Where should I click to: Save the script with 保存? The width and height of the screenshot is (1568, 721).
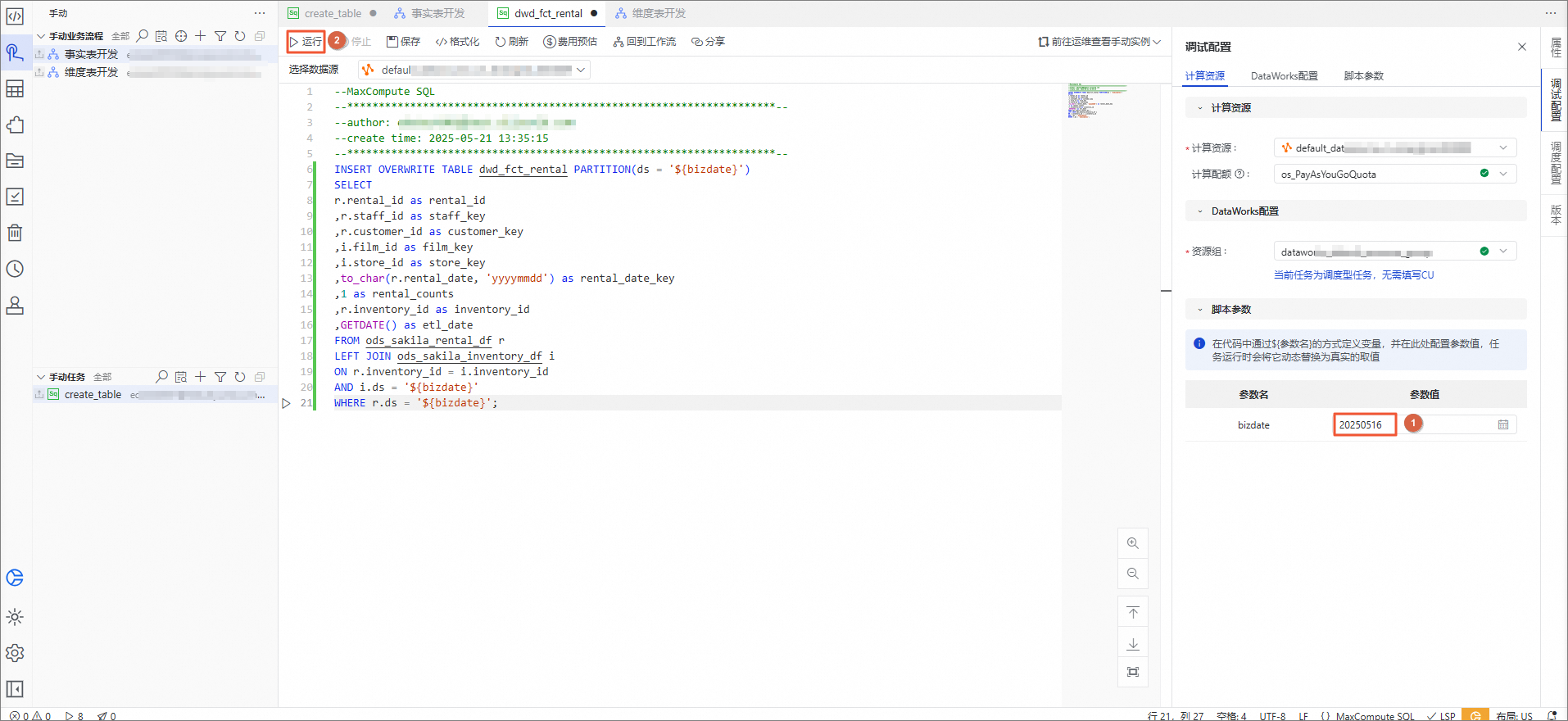[404, 42]
